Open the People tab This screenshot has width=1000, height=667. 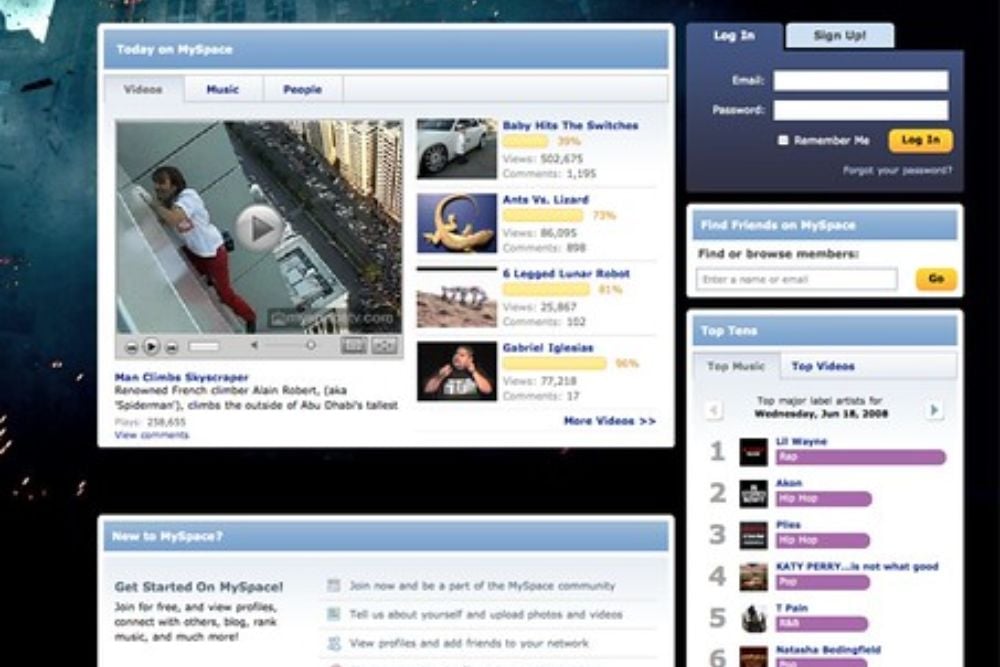(x=302, y=89)
